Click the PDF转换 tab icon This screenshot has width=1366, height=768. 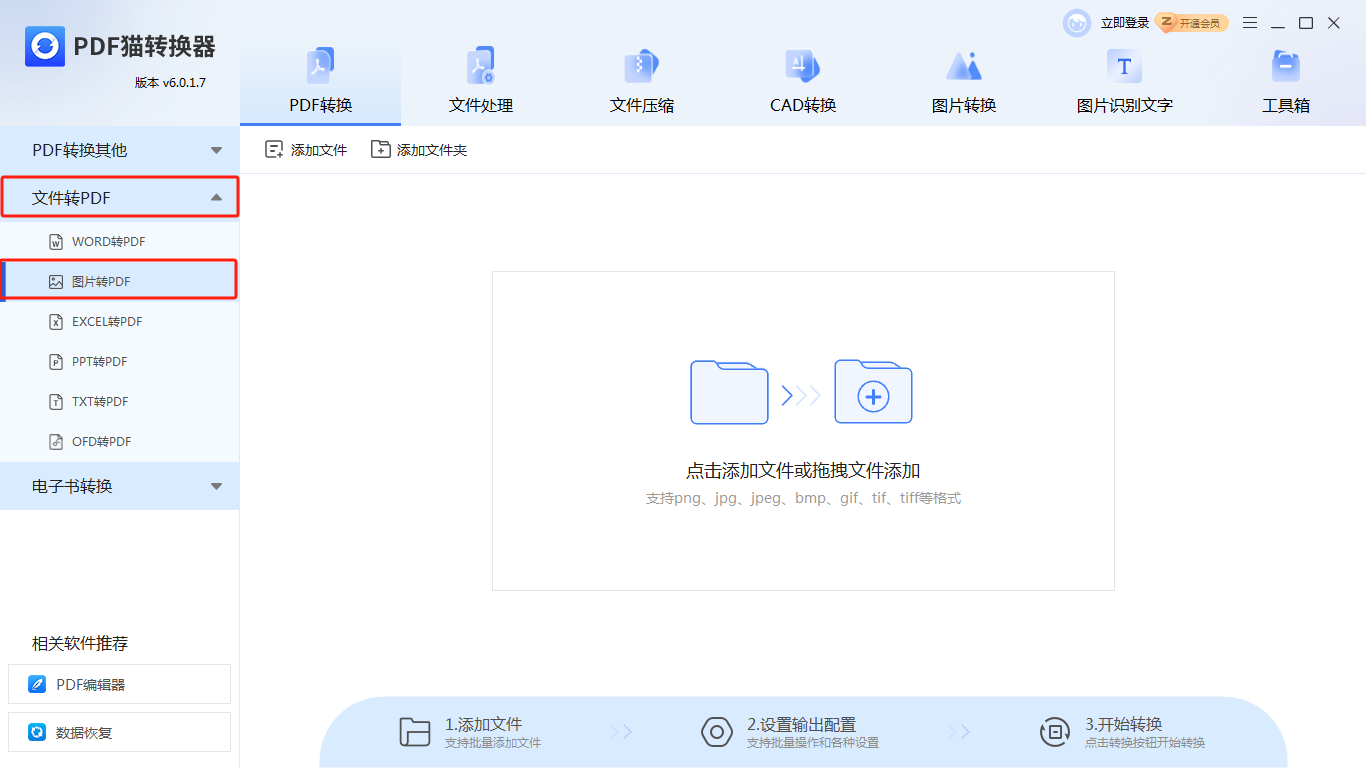320,66
